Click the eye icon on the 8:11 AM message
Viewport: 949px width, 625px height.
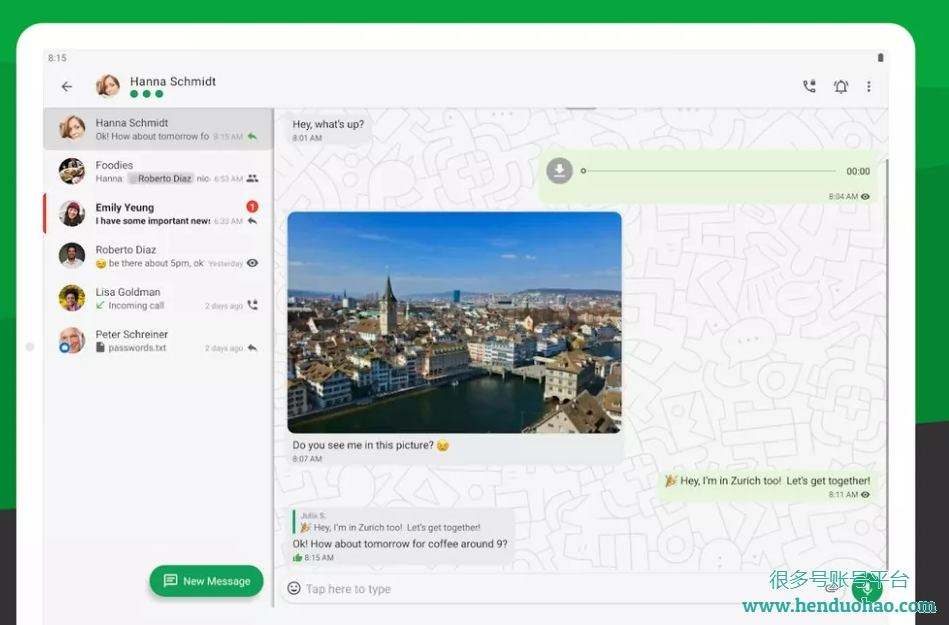865,494
